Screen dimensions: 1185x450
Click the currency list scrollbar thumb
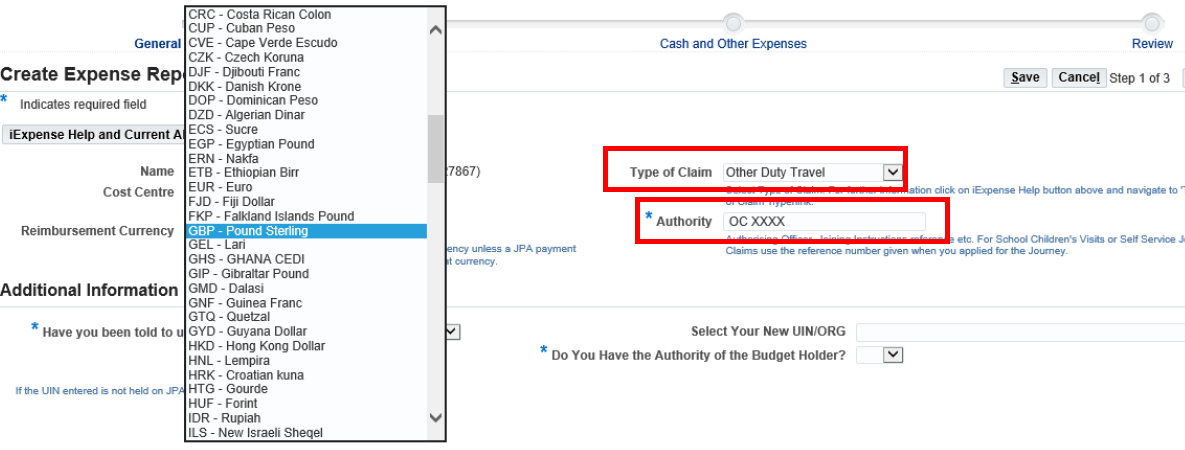(435, 148)
